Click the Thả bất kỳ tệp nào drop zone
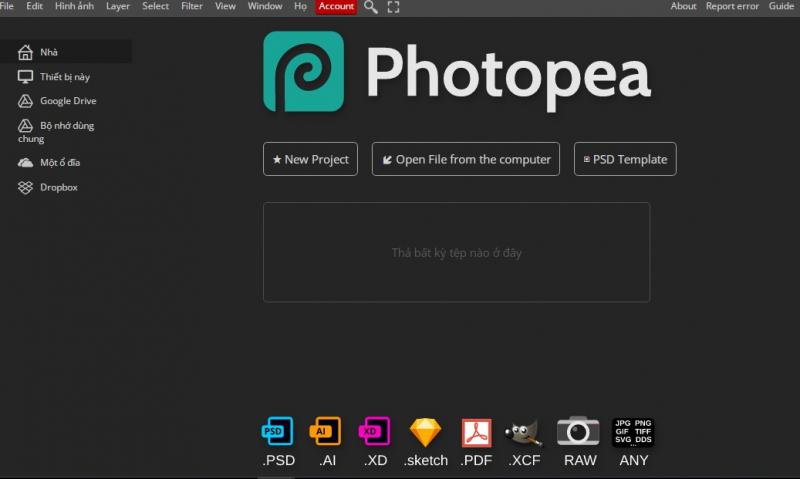Screen dimensions: 800x479 457,253
